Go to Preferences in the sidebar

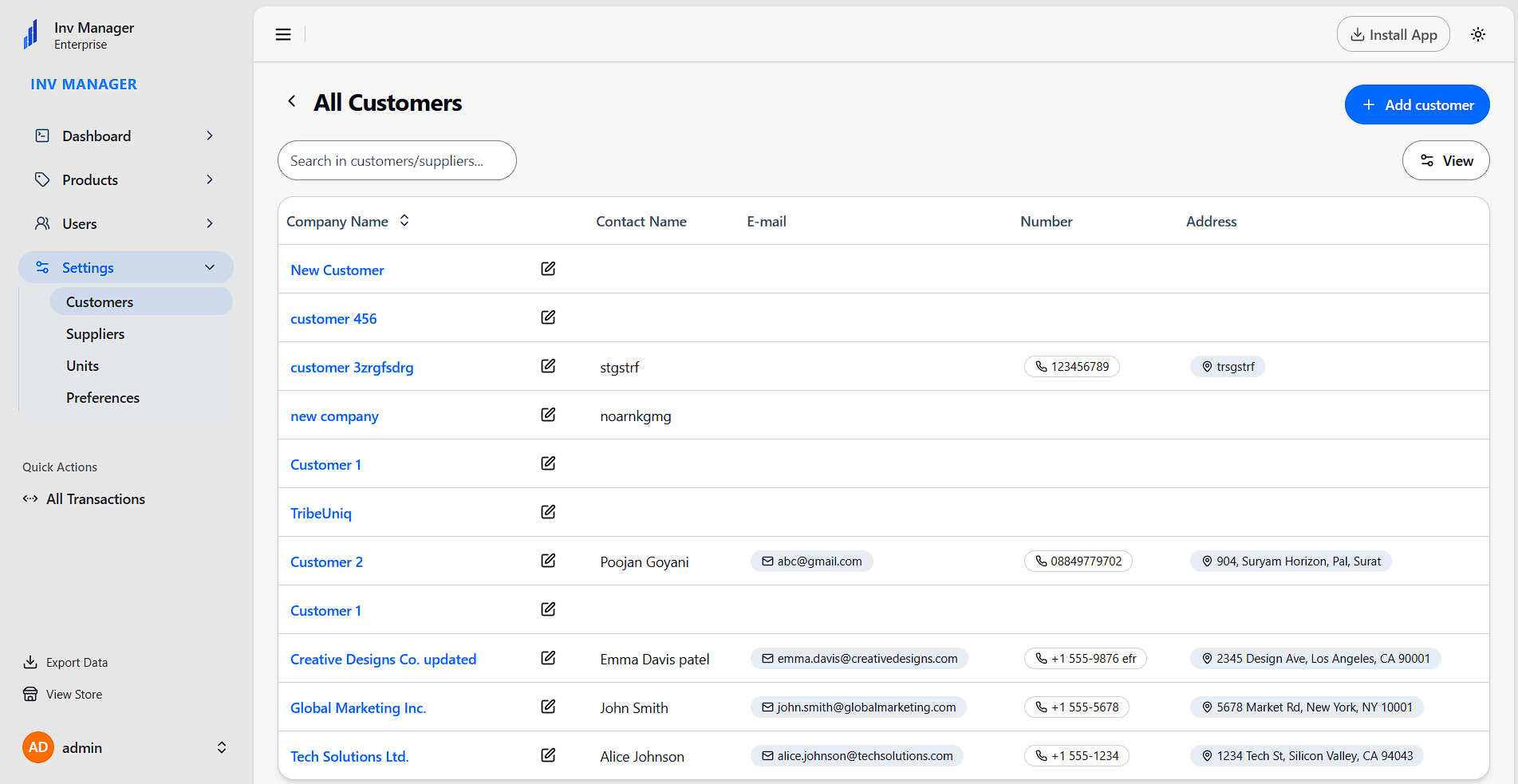pyautogui.click(x=103, y=398)
